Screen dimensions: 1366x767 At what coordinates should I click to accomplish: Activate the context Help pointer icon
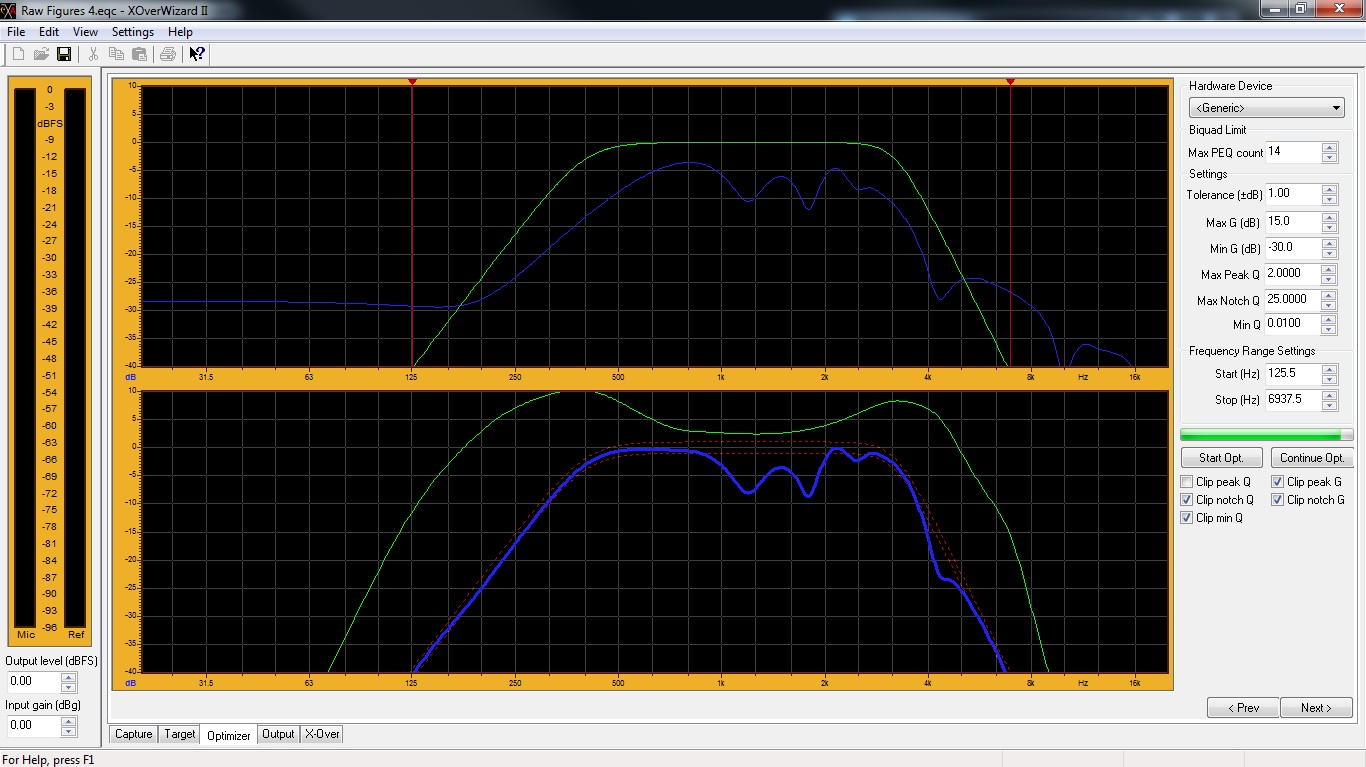click(x=196, y=54)
